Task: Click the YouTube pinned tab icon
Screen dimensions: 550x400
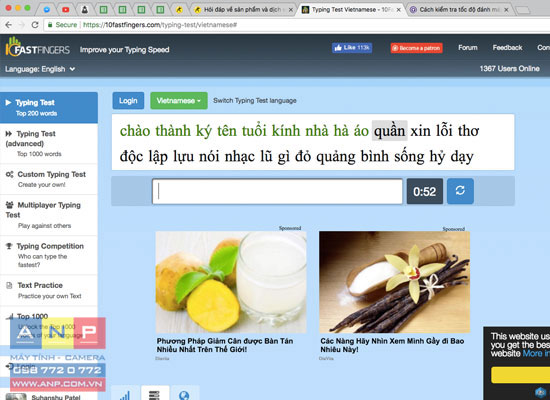Action: [66, 9]
